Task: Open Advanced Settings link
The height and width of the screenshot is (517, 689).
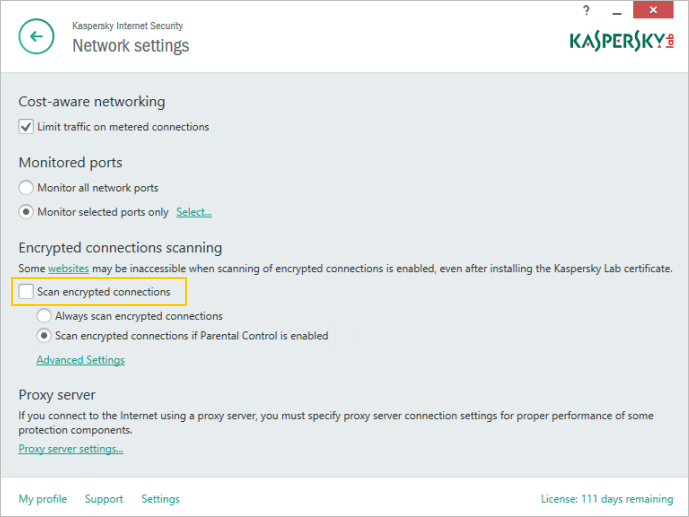Action: 80,360
